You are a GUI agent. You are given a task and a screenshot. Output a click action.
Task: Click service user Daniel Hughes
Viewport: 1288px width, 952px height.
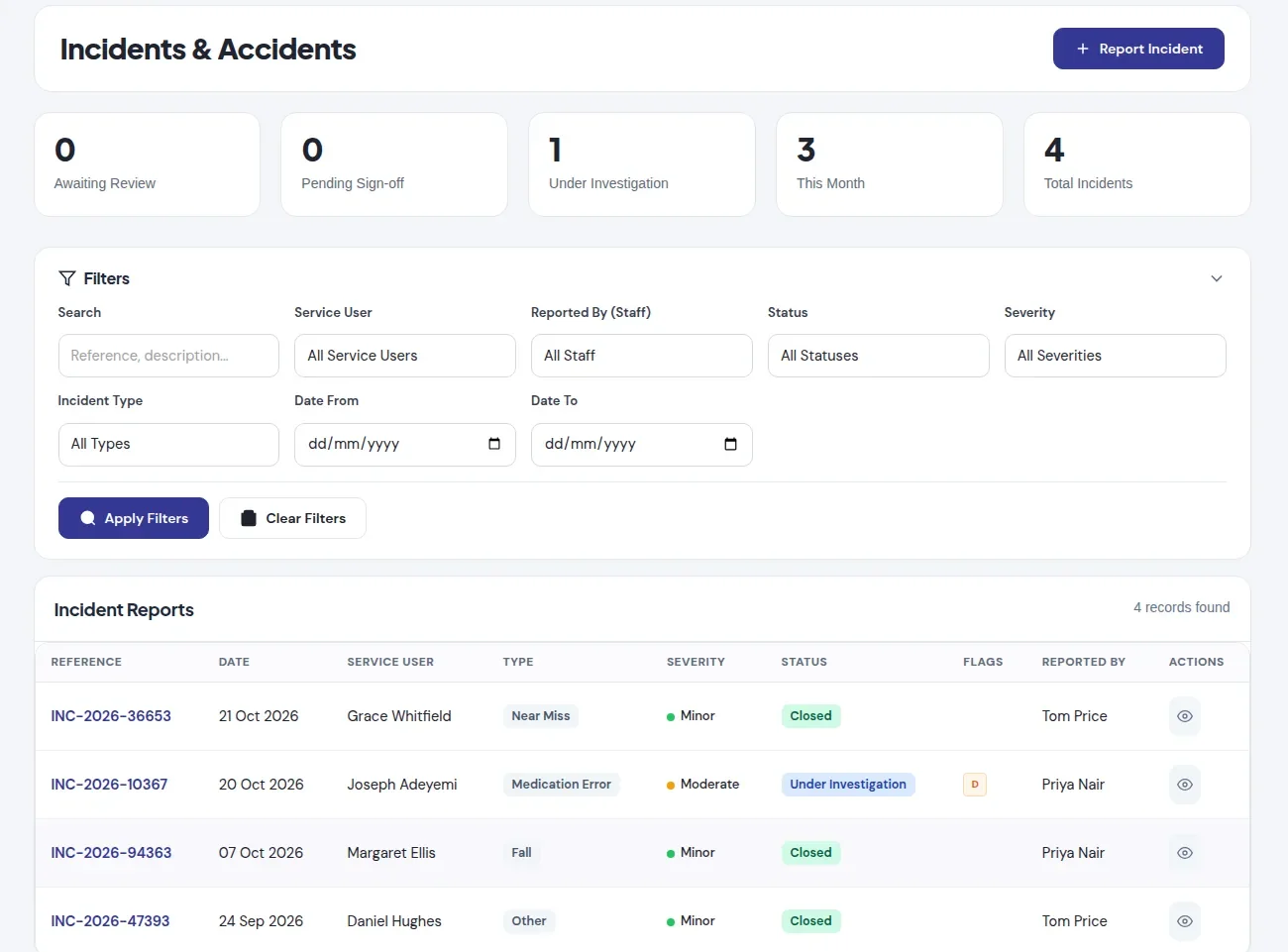point(394,921)
